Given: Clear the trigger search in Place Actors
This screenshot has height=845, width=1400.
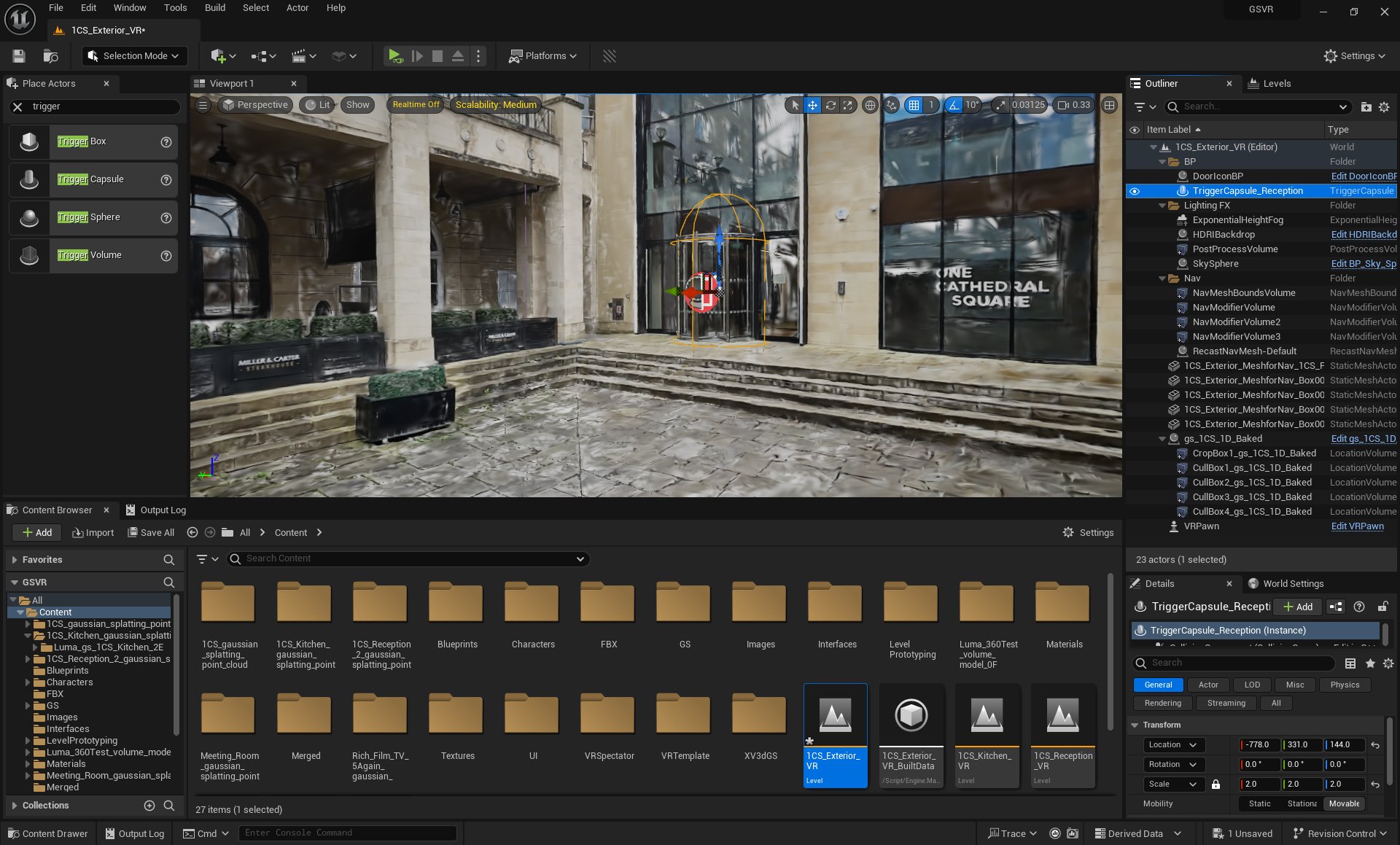Looking at the screenshot, I should point(18,106).
